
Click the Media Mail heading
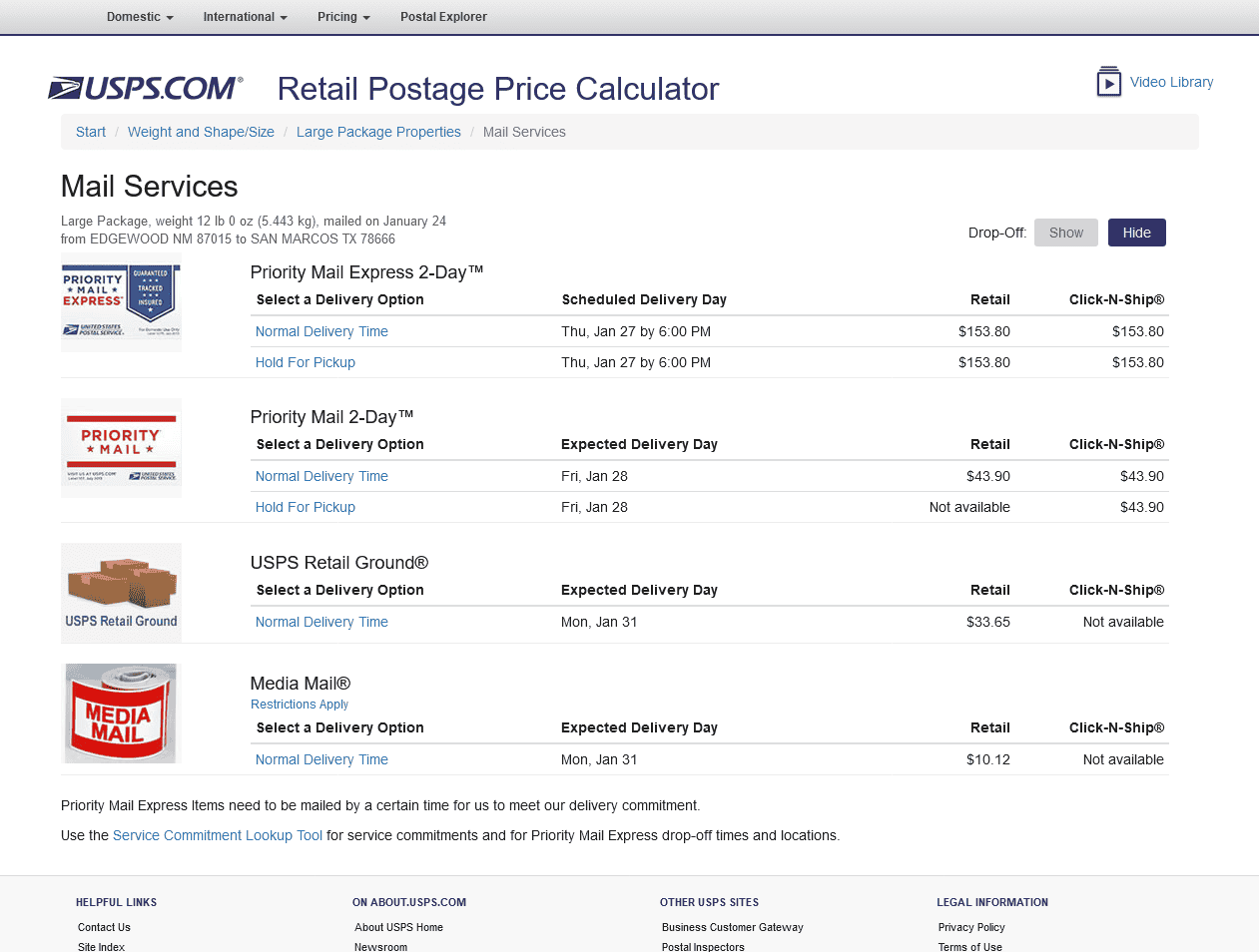301,684
